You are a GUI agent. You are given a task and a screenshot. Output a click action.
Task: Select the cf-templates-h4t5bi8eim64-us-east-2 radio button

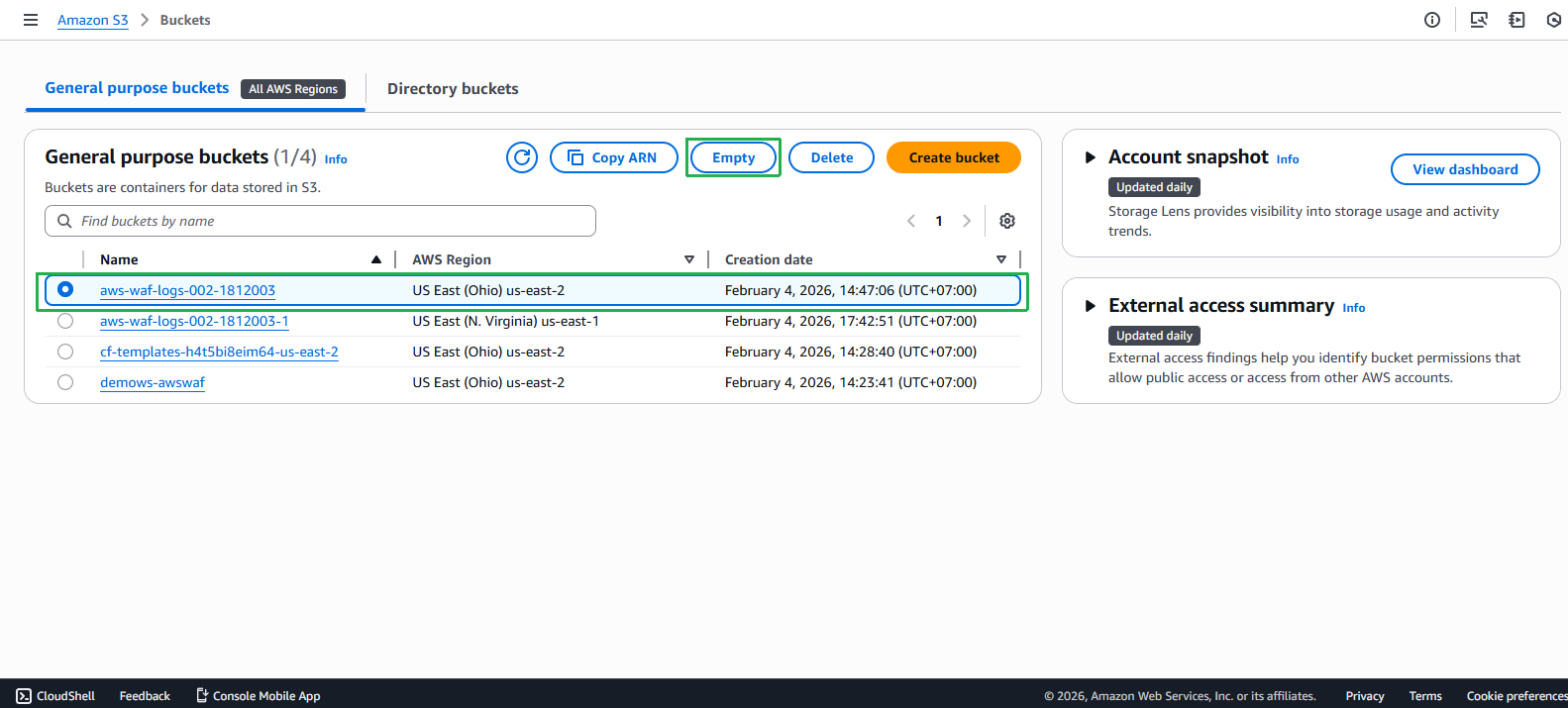(65, 352)
